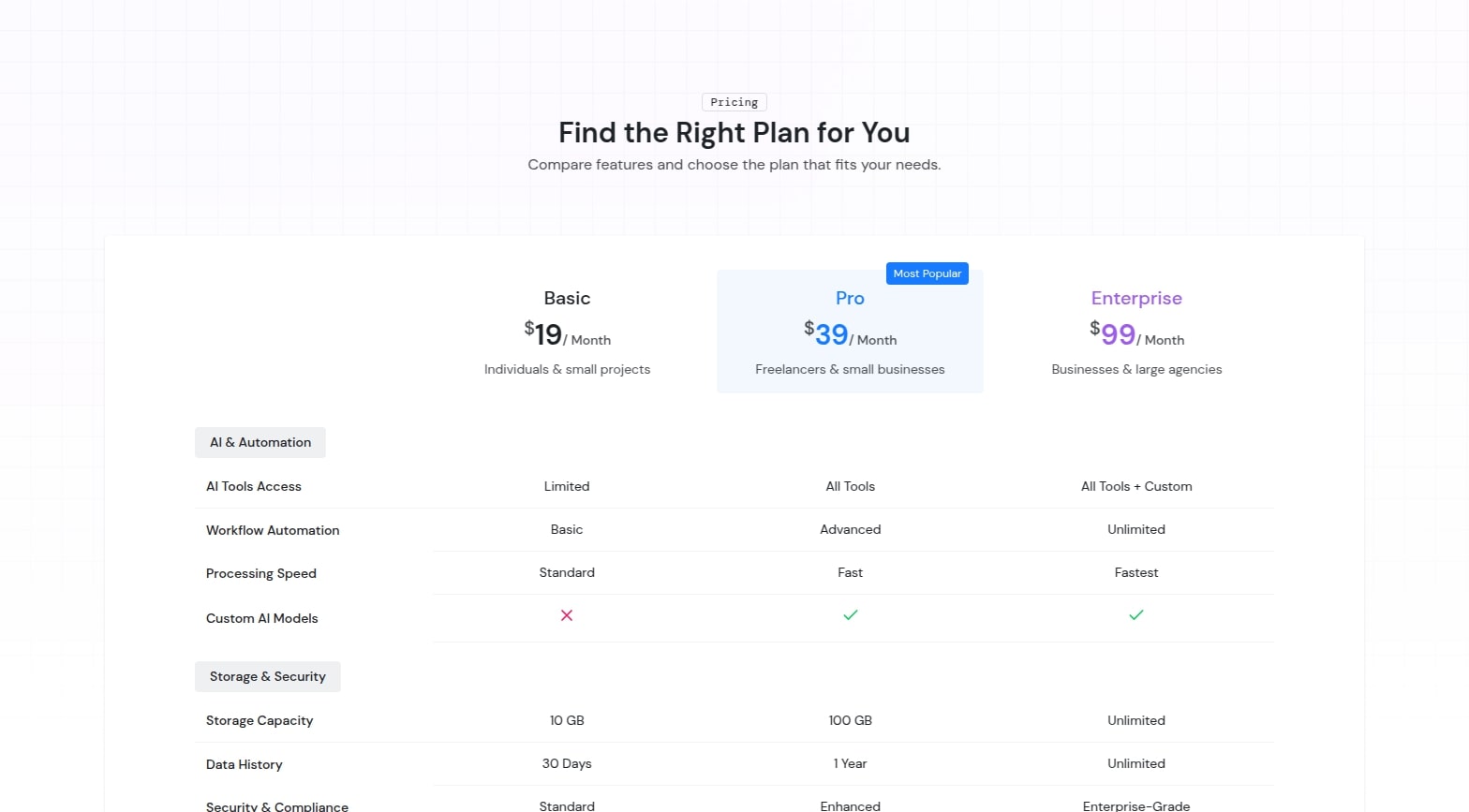Click the AI & Automation section label

260,442
